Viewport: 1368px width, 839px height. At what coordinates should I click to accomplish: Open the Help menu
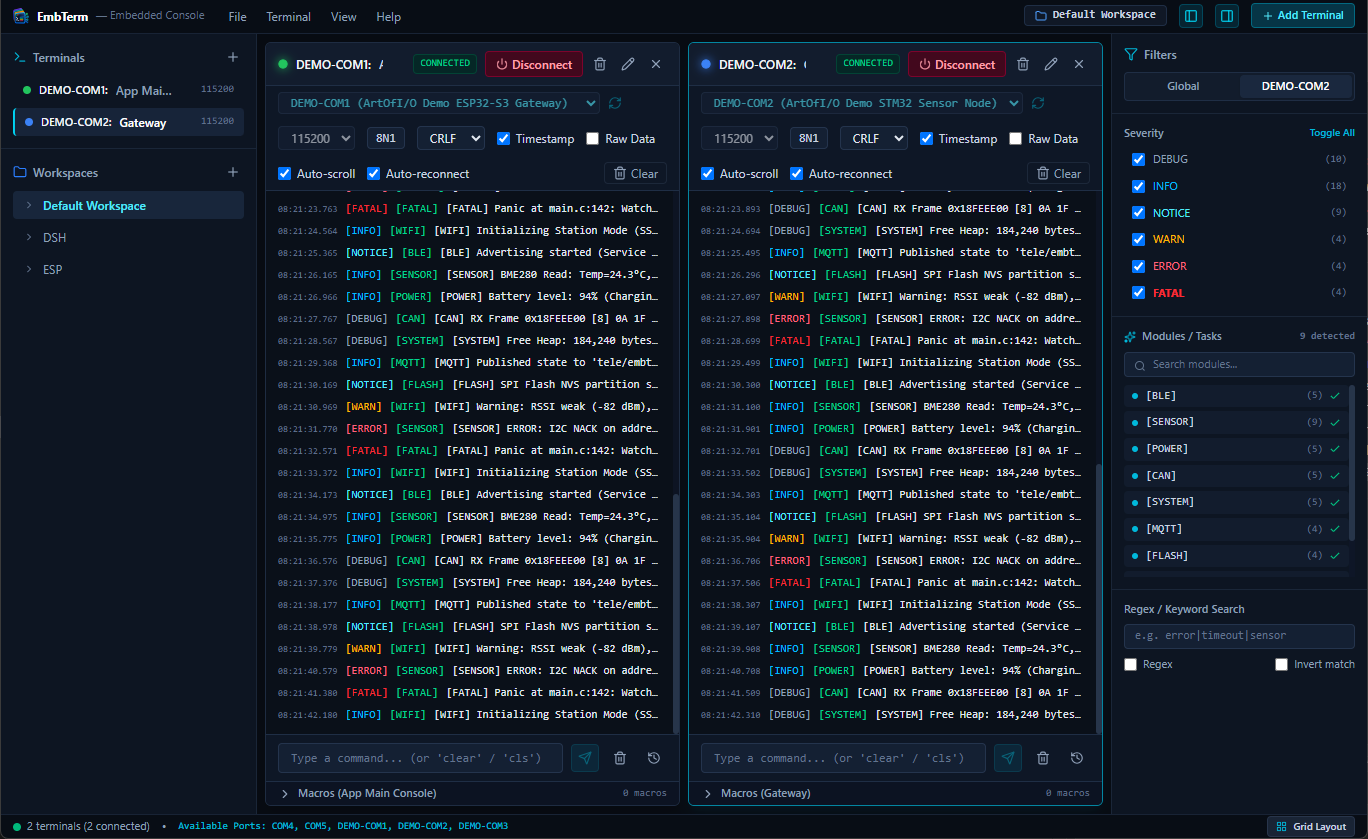[x=389, y=16]
